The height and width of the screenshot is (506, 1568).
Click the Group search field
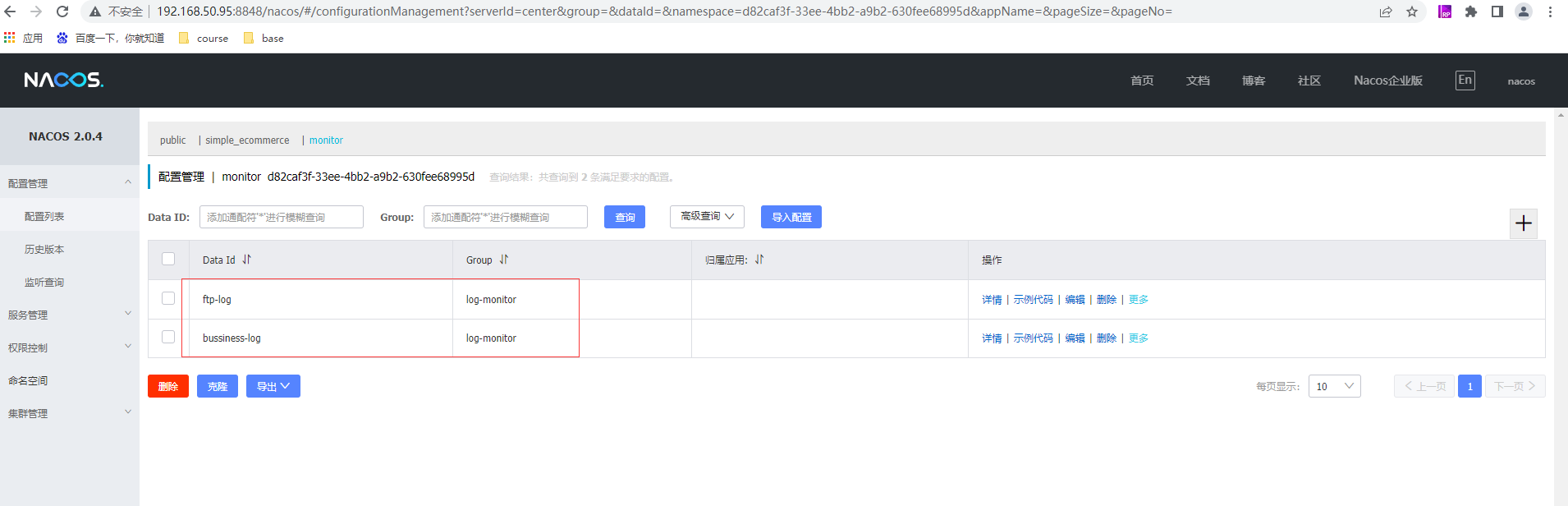[506, 217]
